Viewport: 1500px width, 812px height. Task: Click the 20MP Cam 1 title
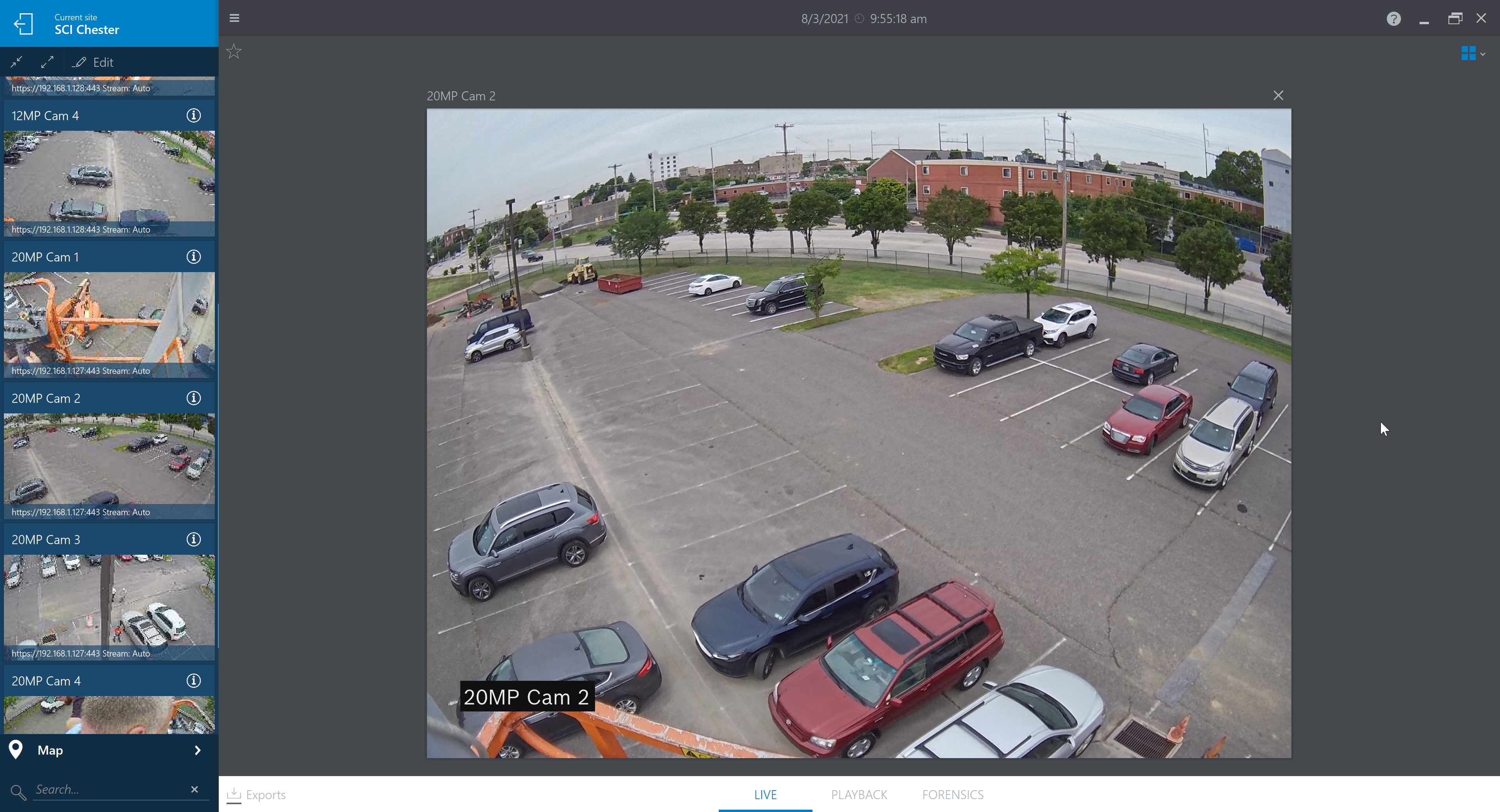pyautogui.click(x=45, y=257)
